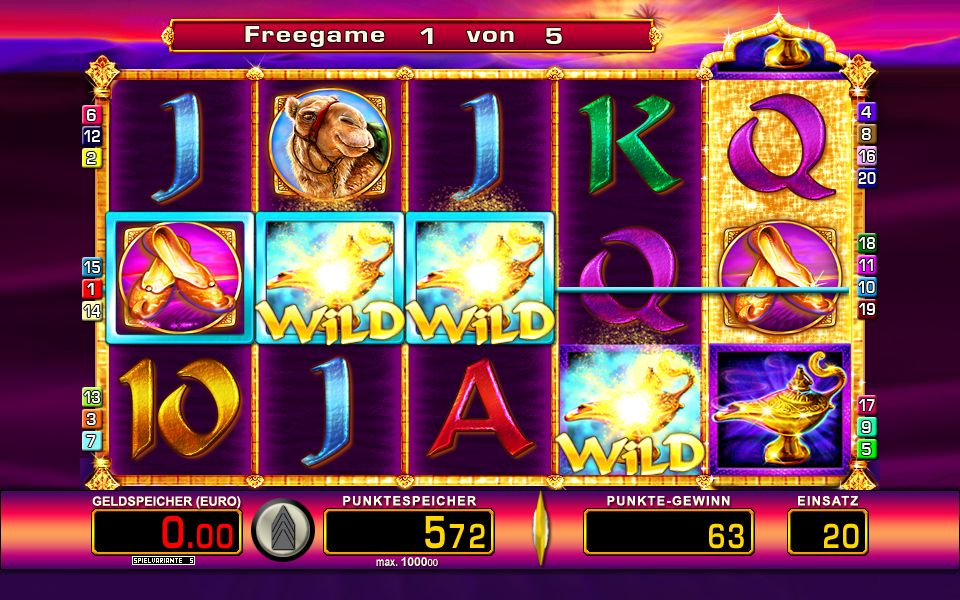960x600 pixels.
Task: Click the large purple Q on reel five
Action: [779, 146]
